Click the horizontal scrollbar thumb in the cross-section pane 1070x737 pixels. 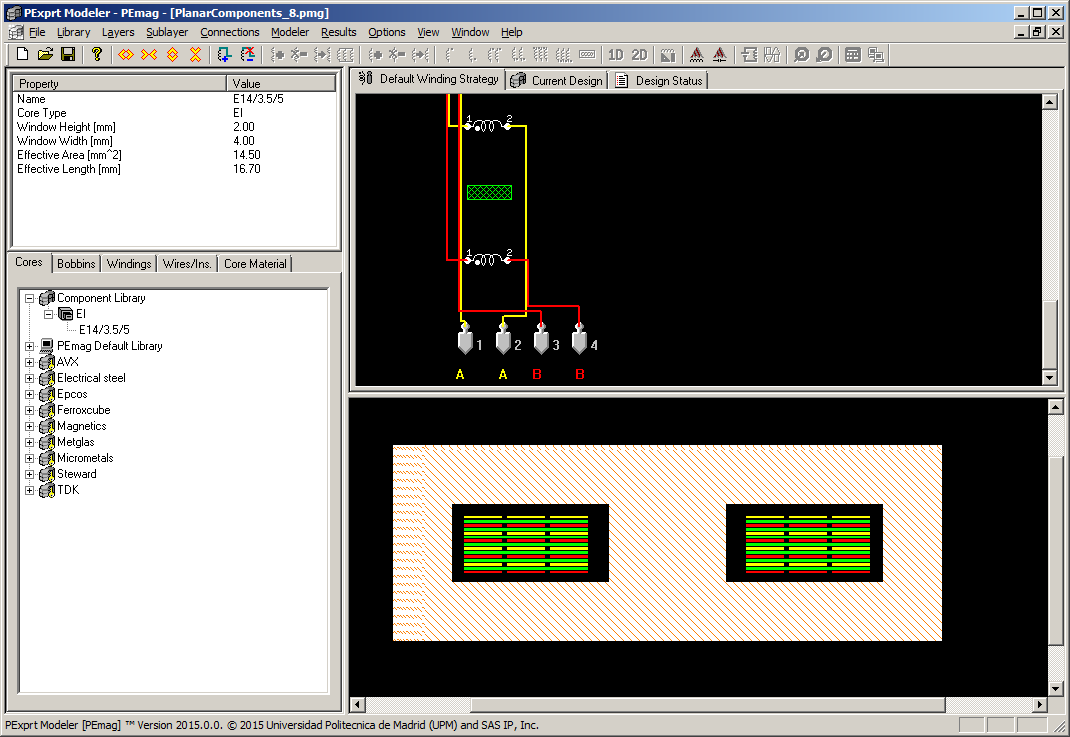pos(708,704)
